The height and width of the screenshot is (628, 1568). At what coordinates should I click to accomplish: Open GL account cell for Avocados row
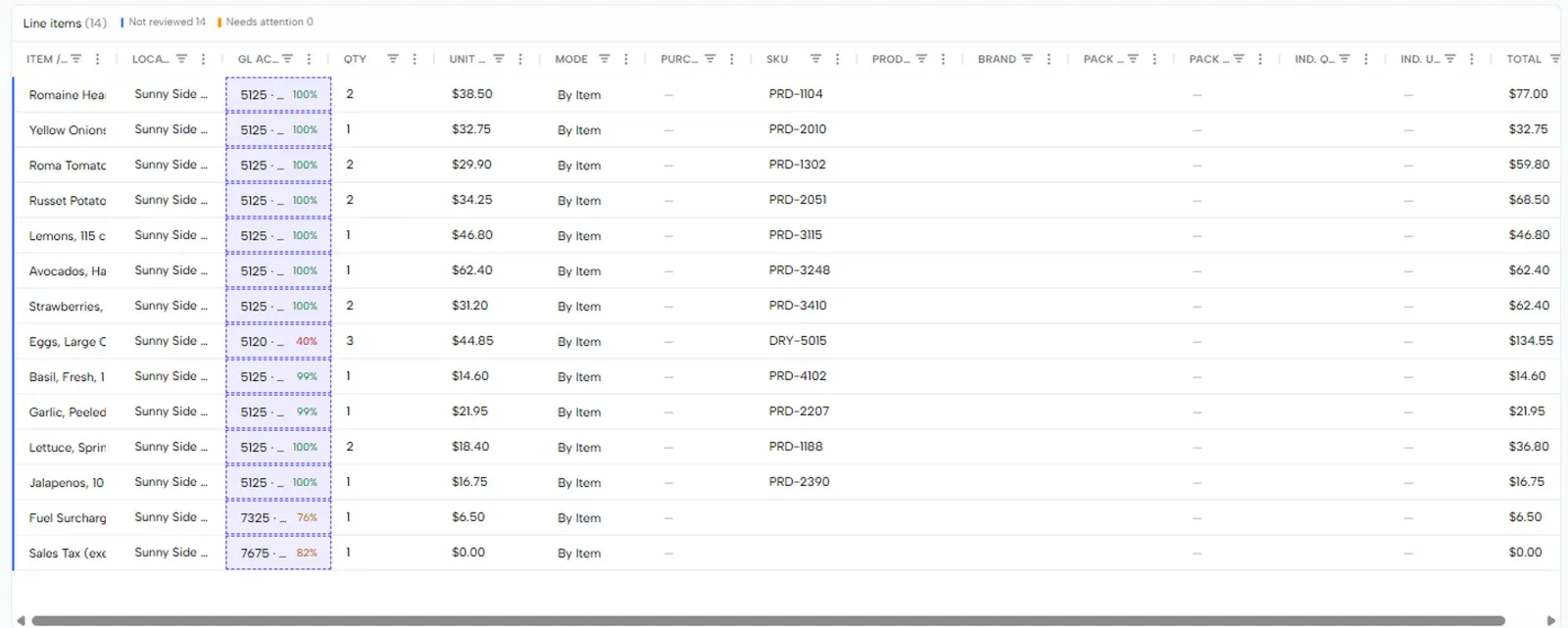click(278, 270)
